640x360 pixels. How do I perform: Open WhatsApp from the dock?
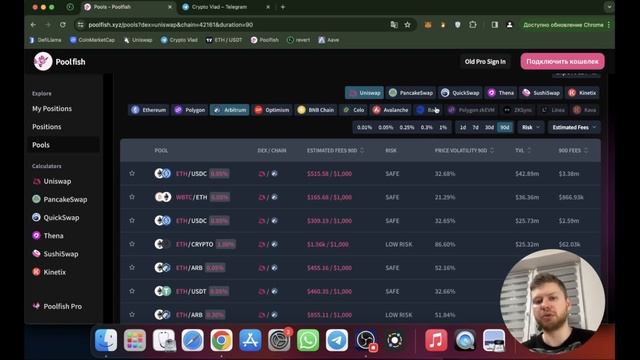click(x=308, y=340)
